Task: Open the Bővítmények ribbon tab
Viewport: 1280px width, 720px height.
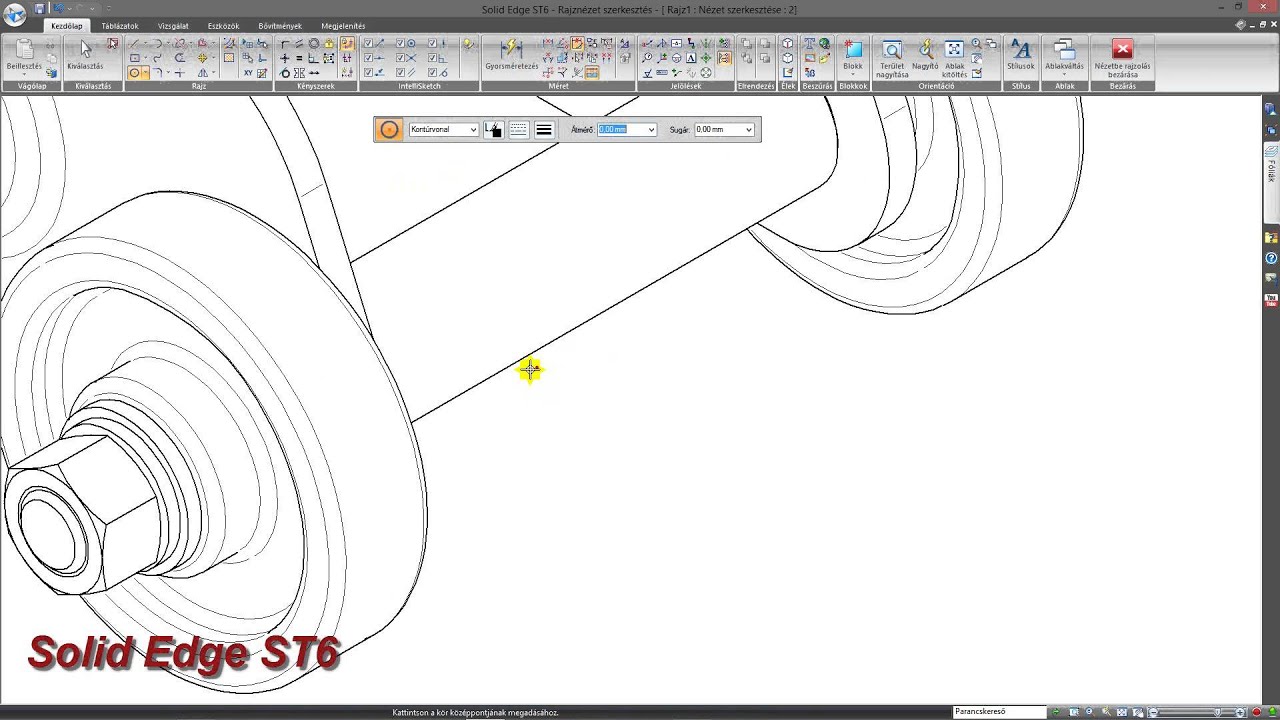Action: coord(280,26)
